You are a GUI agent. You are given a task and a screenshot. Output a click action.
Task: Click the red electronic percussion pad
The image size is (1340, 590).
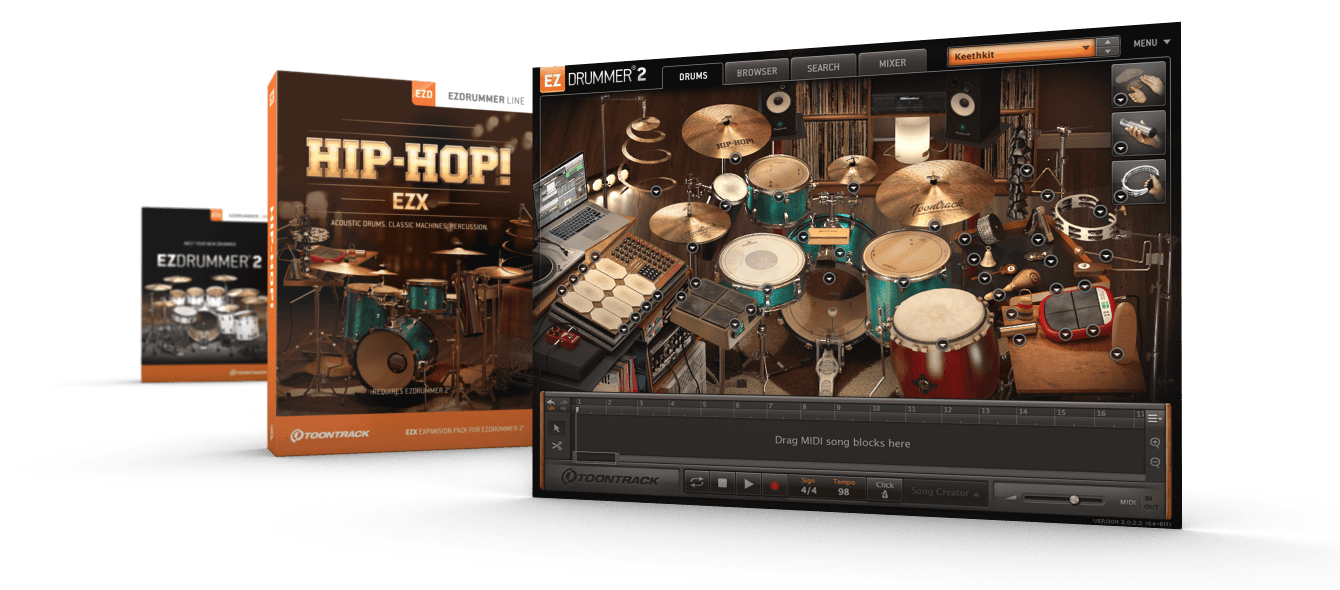[1075, 313]
